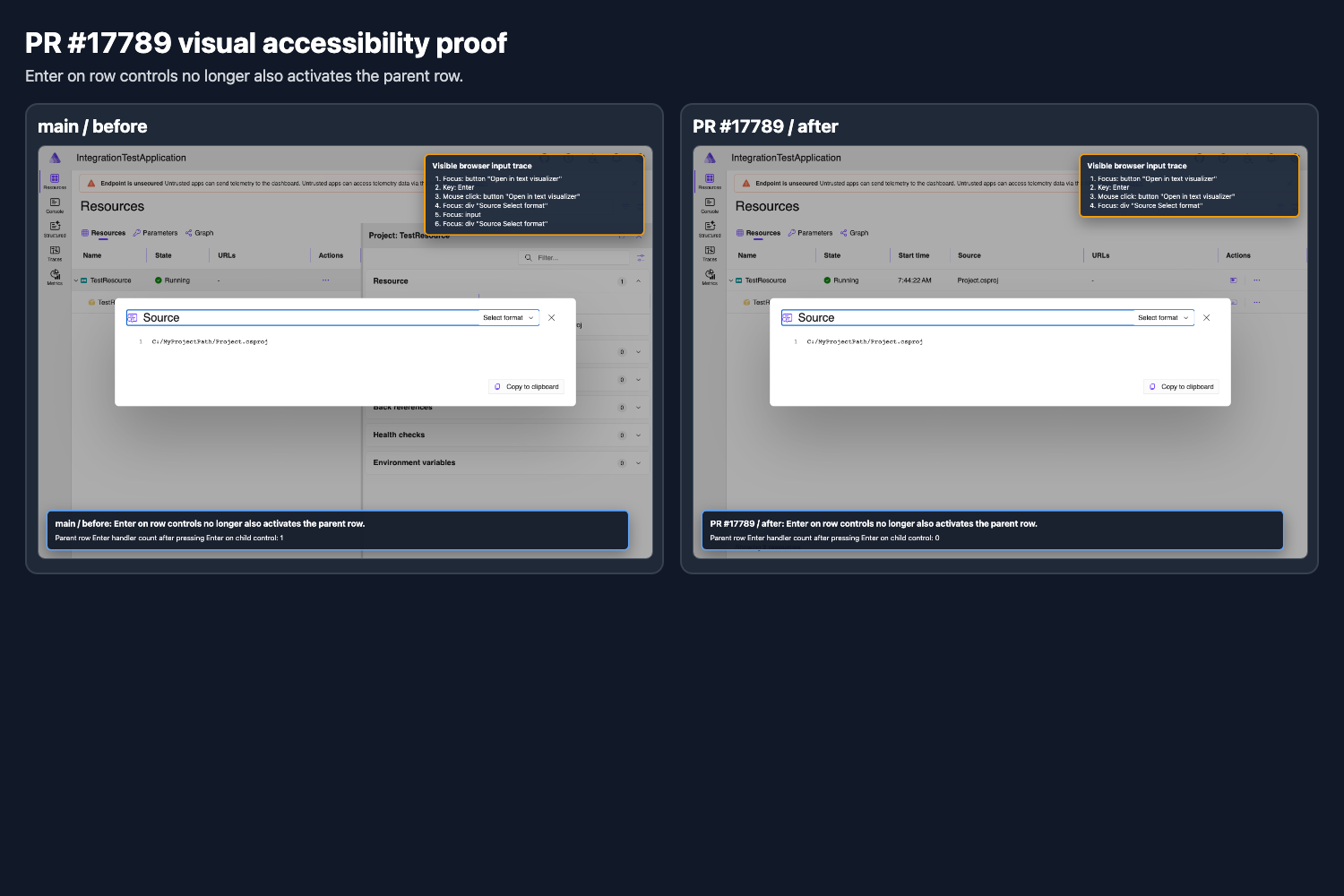Image resolution: width=1344 pixels, height=896 pixels.
Task: Collapse TestResource row chevron in before panel
Action: [76, 280]
